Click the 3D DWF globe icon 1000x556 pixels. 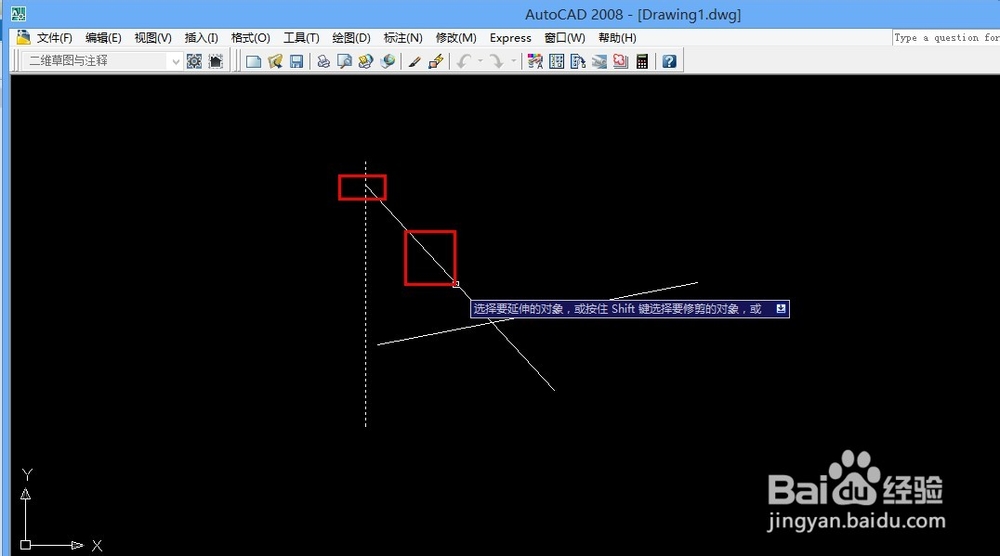click(x=387, y=61)
